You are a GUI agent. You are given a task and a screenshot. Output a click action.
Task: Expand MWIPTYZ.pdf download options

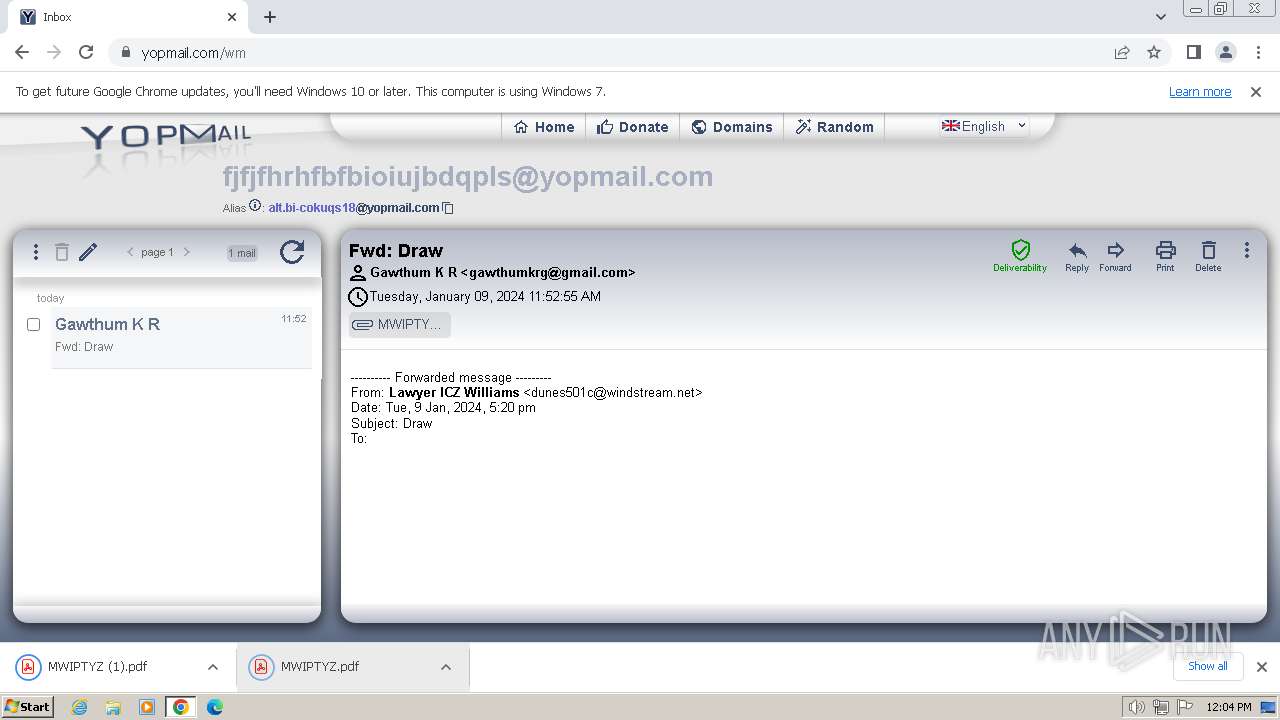(446, 667)
